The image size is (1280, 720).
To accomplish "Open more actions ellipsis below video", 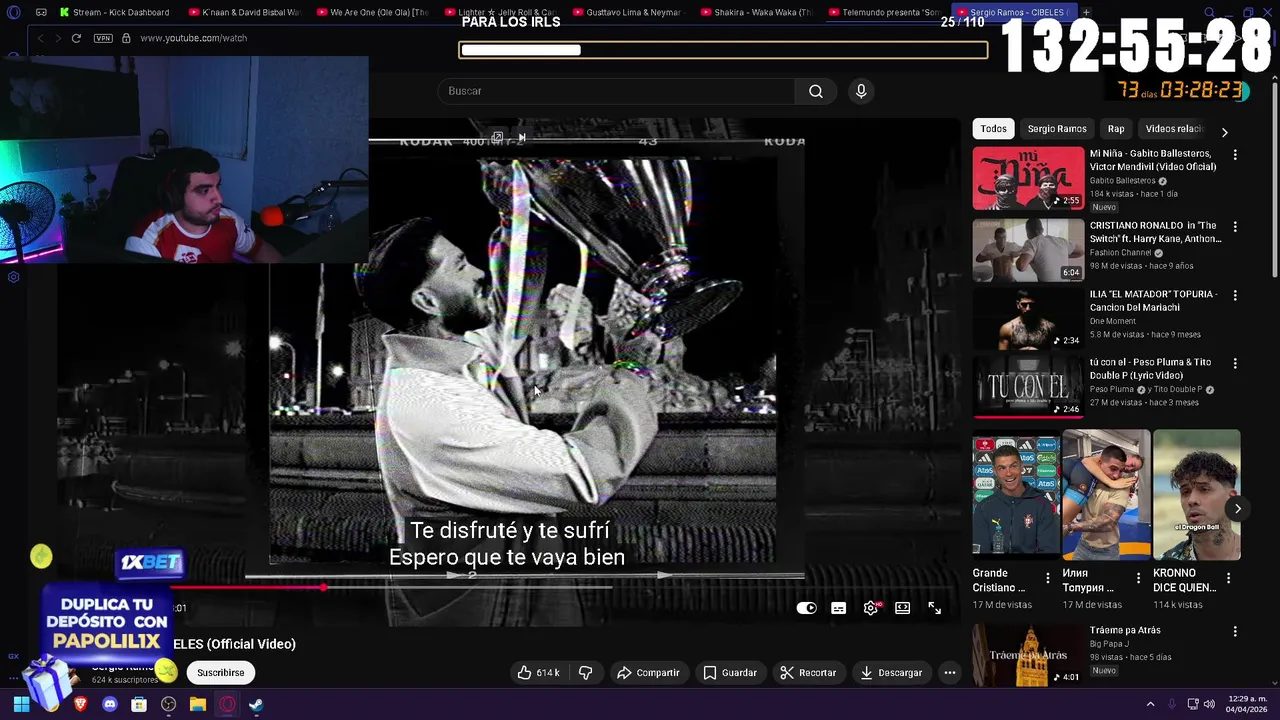I will coord(950,673).
